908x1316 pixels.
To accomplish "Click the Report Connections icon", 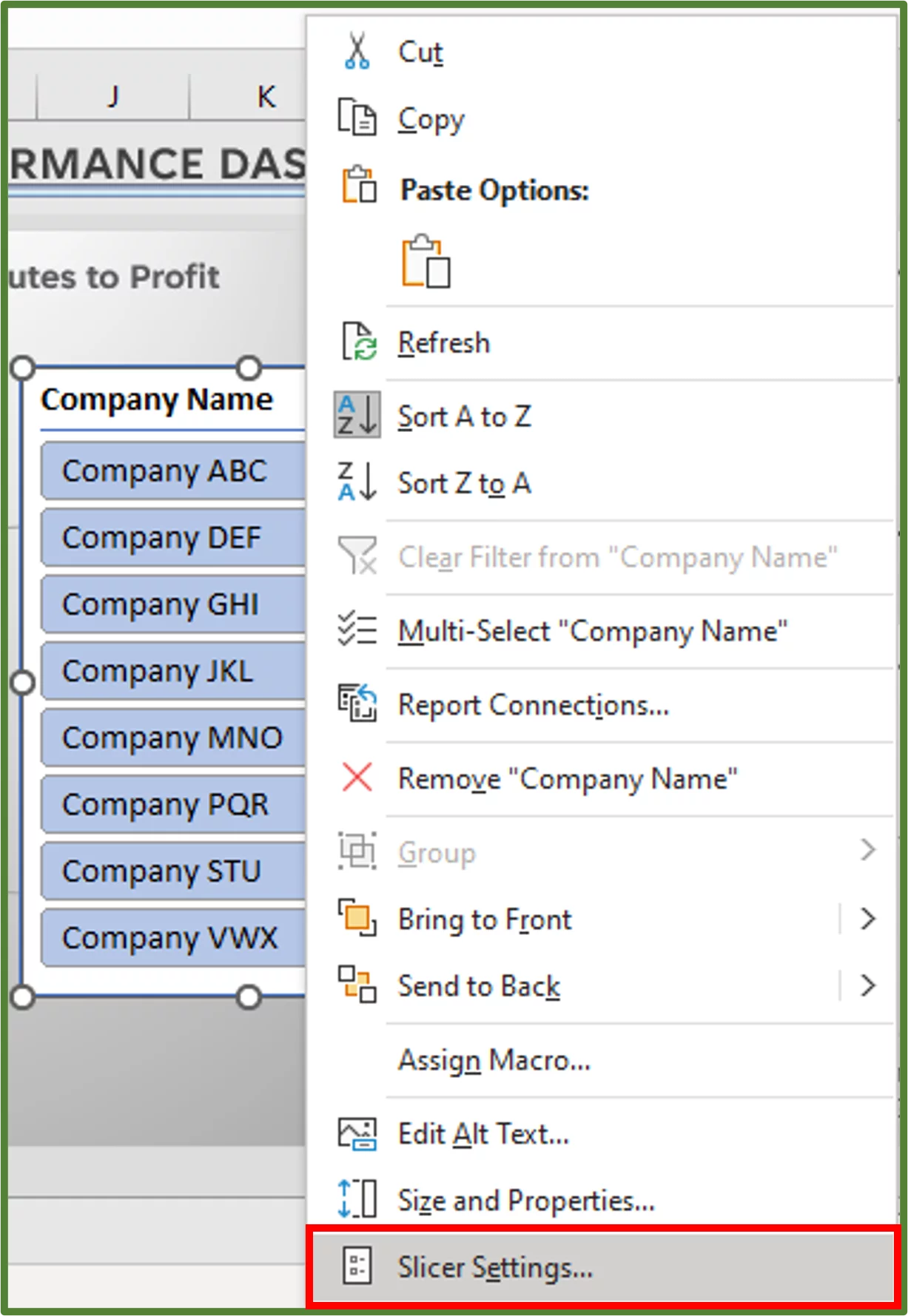I will tap(356, 703).
